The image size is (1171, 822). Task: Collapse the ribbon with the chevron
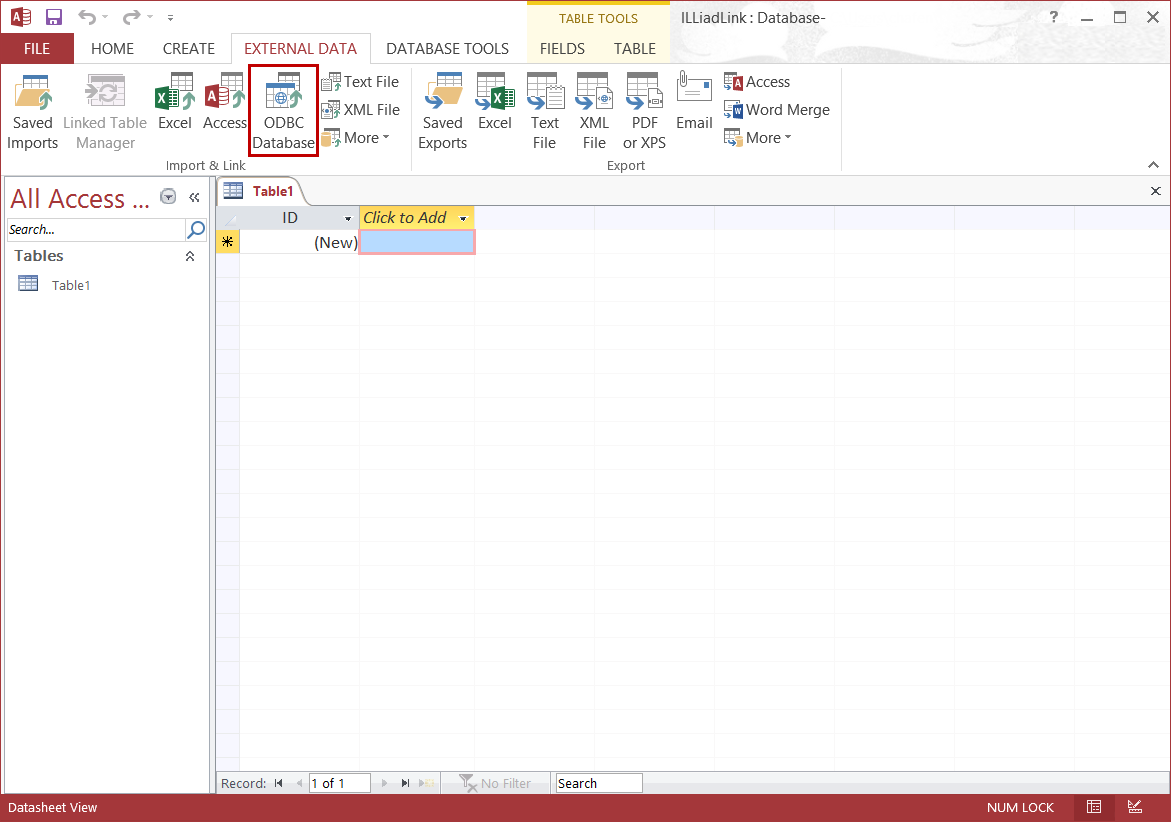pos(1153,164)
